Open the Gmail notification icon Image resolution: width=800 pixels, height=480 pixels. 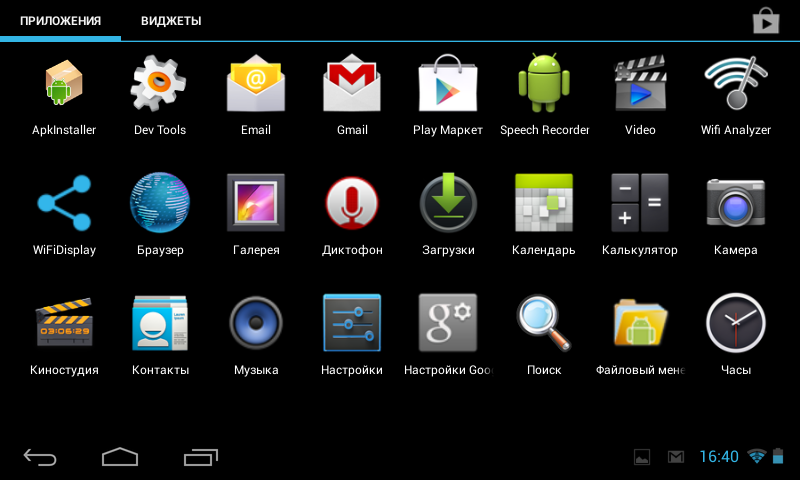tap(676, 457)
